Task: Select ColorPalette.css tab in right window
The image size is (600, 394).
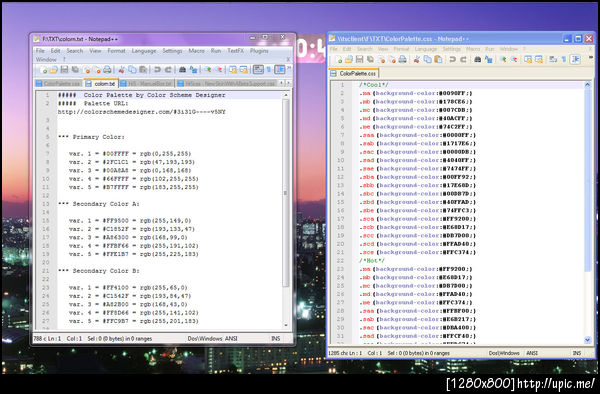Action: click(354, 73)
